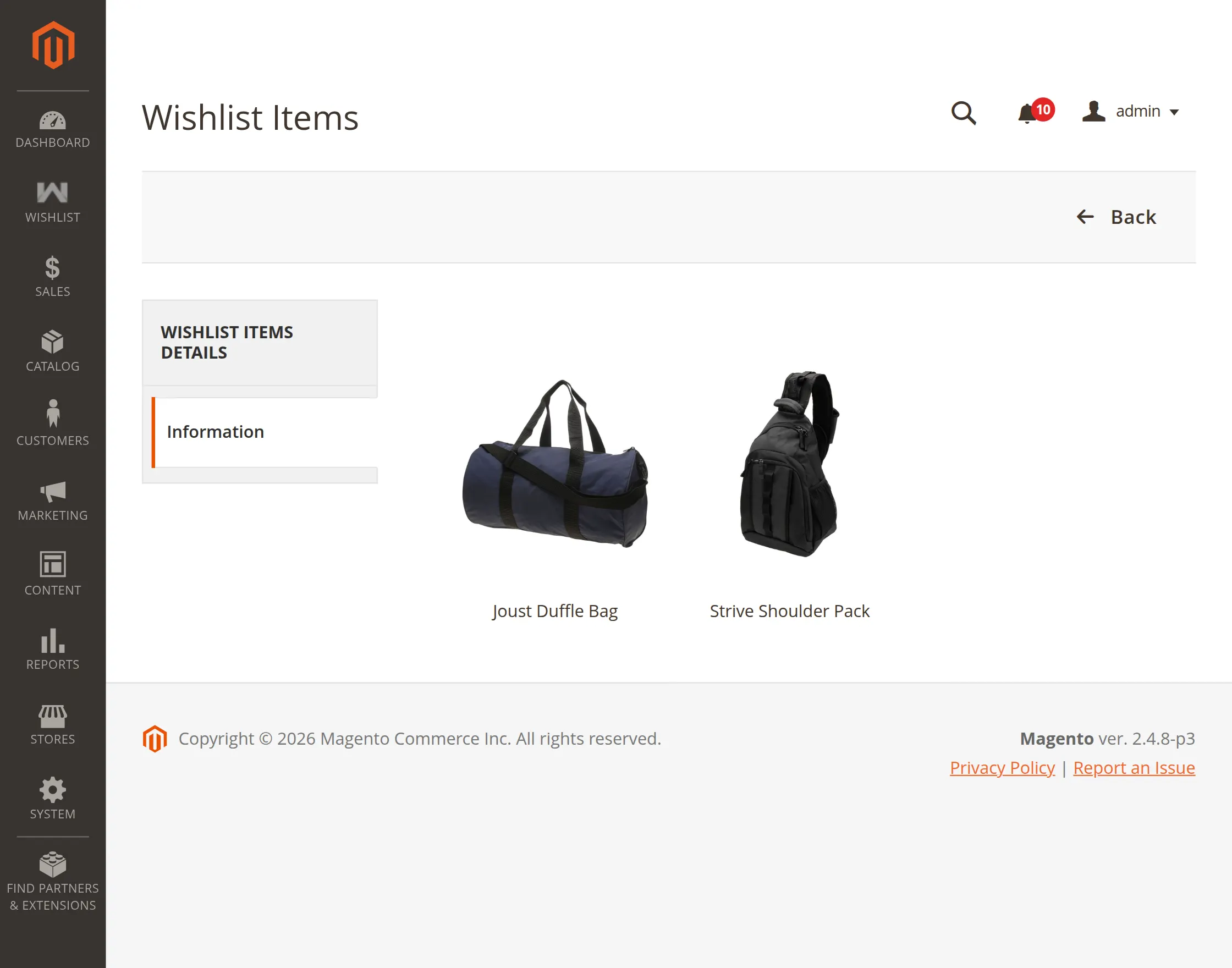Open the Privacy Policy link
Viewport: 1232px width, 968px height.
coord(1002,768)
